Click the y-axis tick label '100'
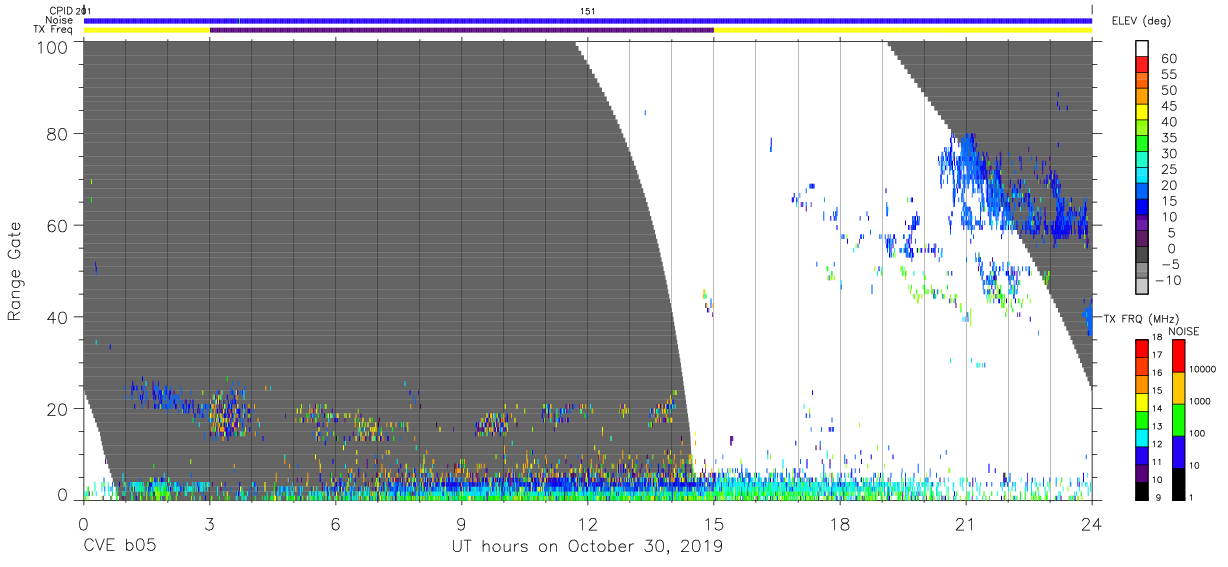The width and height of the screenshot is (1228, 567). [x=55, y=46]
